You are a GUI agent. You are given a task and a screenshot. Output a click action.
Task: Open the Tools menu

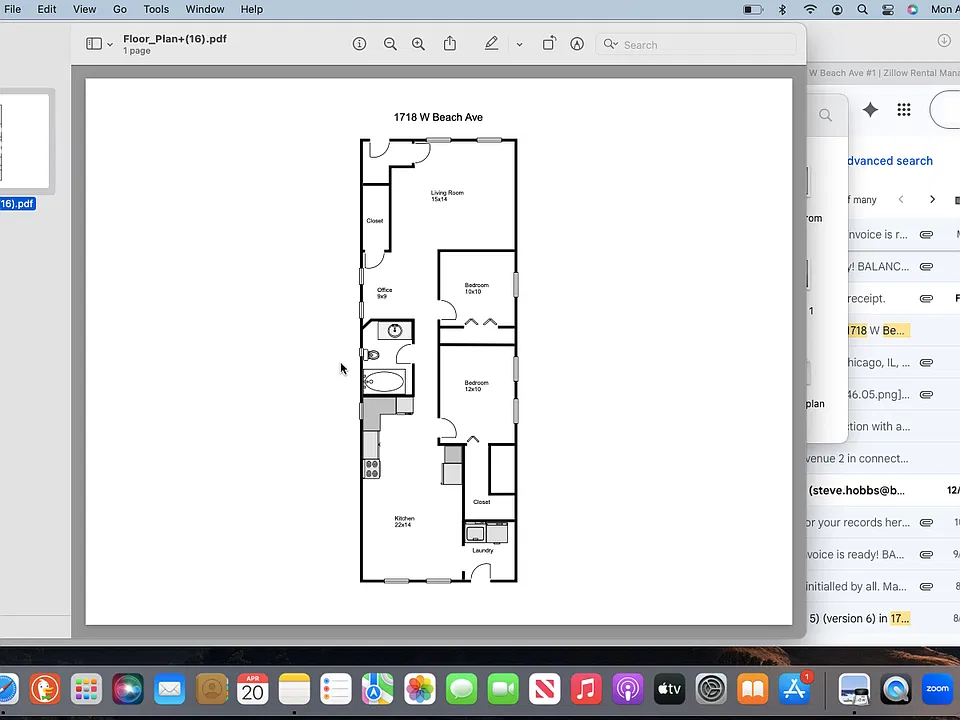click(156, 9)
